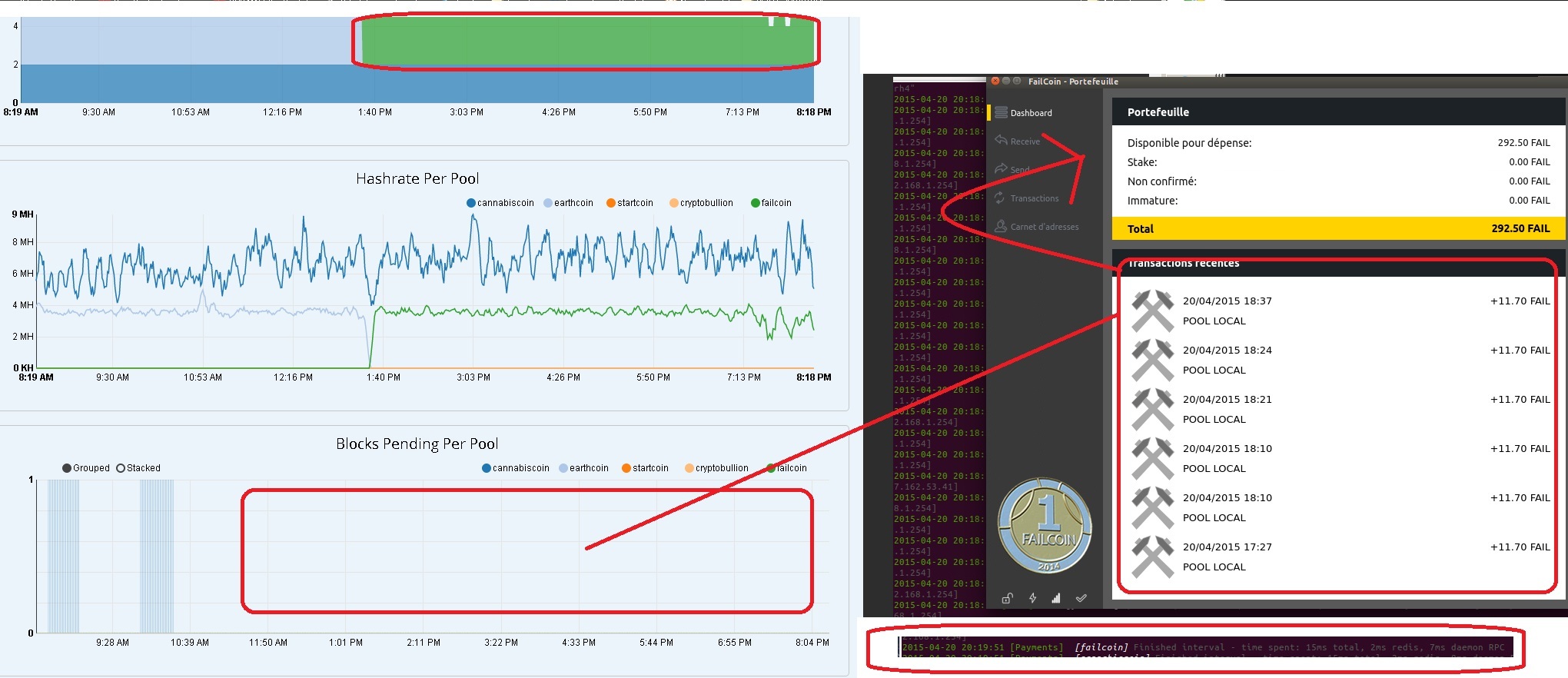Toggle earthcoin in Blocks Pending Per Pool legend

(x=583, y=468)
